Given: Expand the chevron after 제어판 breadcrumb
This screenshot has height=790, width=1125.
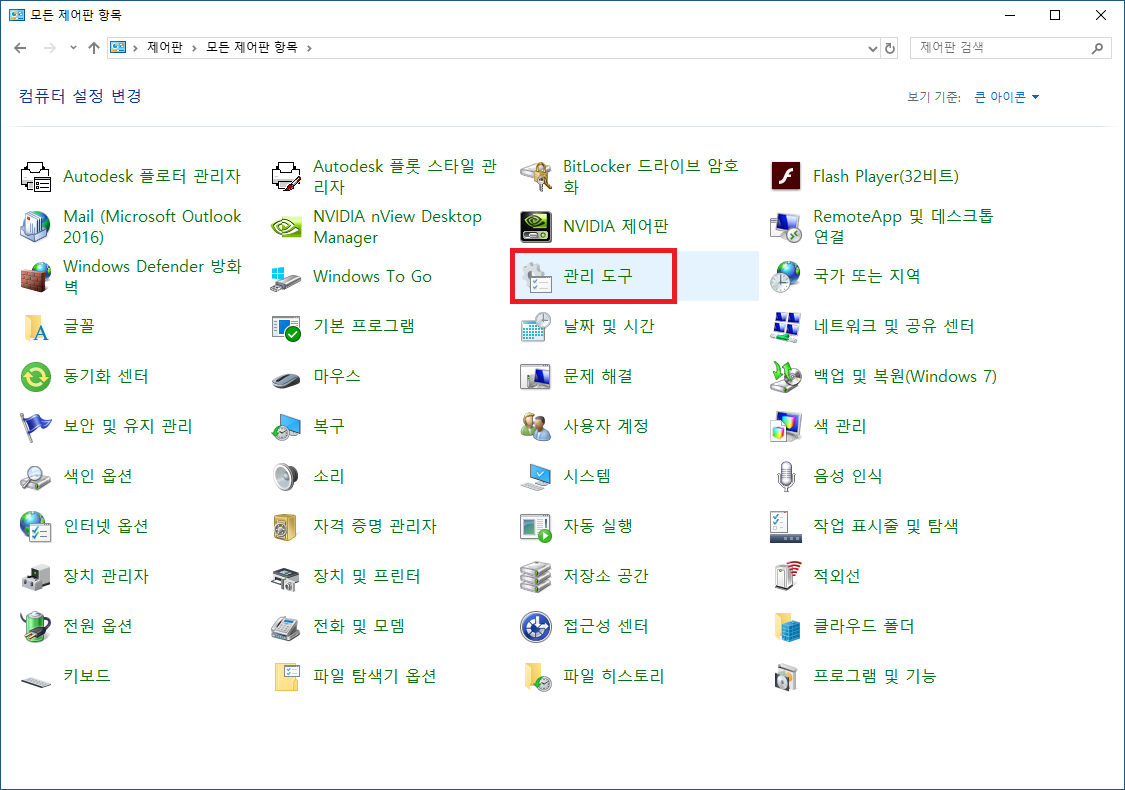Looking at the screenshot, I should (194, 48).
